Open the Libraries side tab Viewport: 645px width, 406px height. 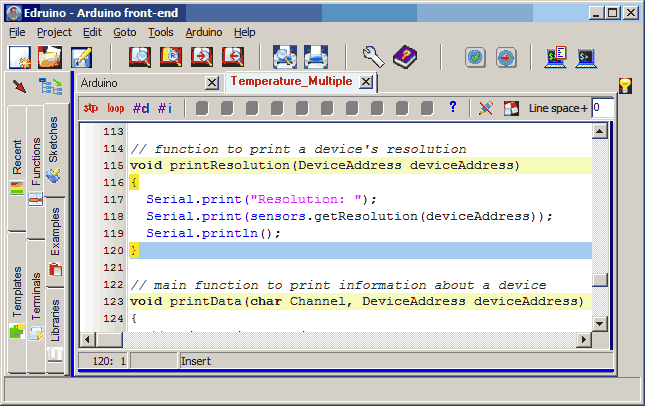point(55,330)
